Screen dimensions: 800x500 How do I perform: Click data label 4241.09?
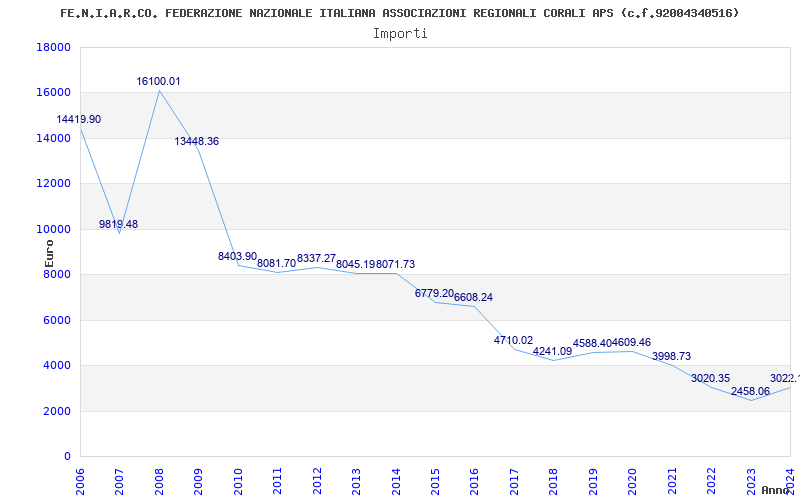pos(553,352)
